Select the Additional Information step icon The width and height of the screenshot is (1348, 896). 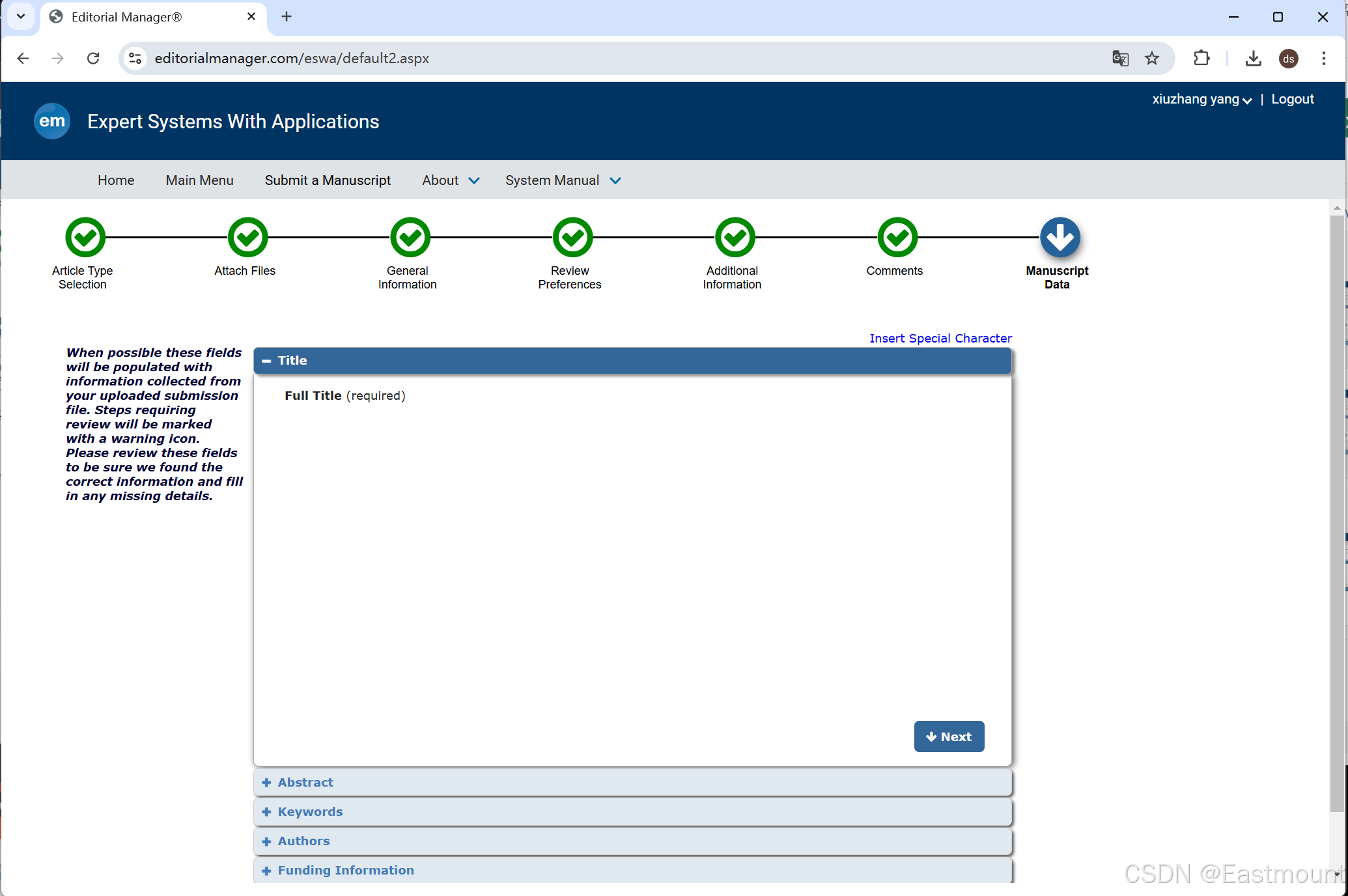[x=735, y=238]
